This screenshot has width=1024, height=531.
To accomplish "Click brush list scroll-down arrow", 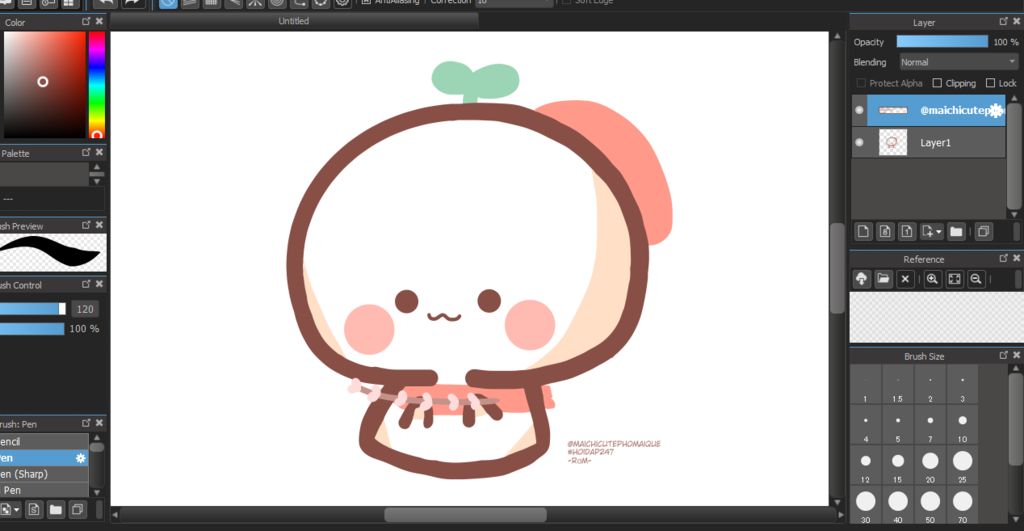I will coord(97,492).
